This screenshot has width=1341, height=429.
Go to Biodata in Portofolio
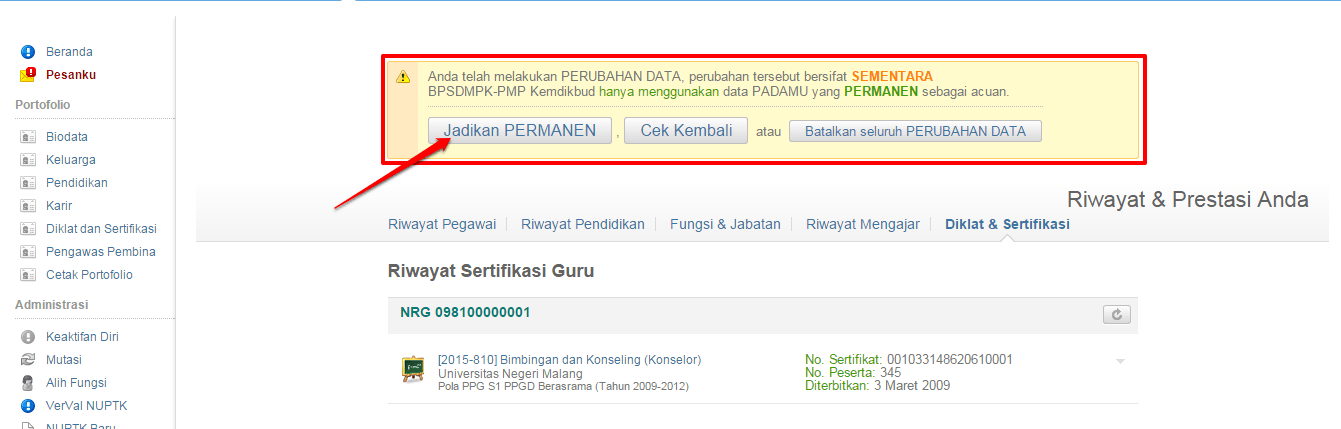[x=67, y=137]
